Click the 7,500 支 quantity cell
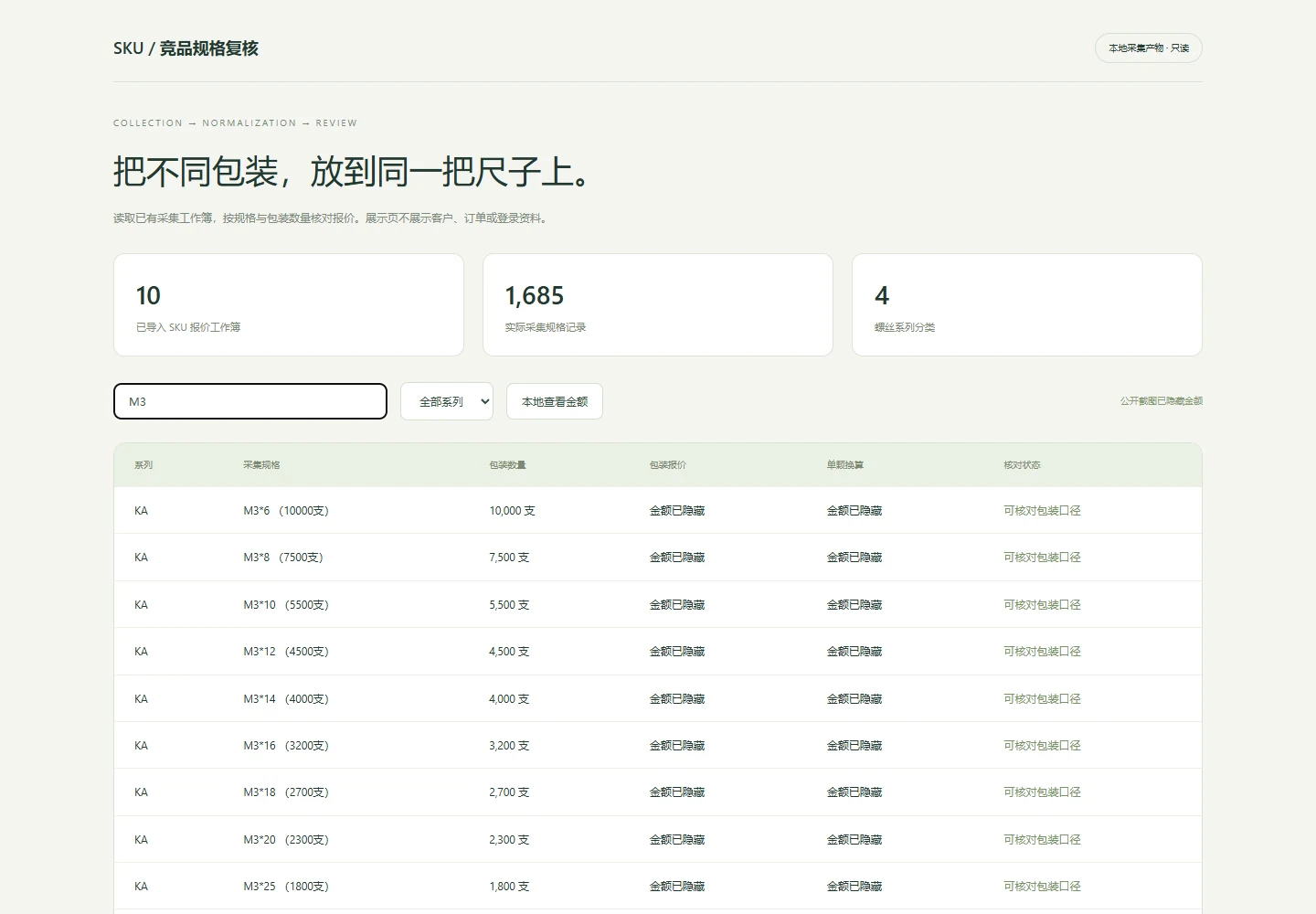This screenshot has height=914, width=1316. pyautogui.click(x=509, y=558)
